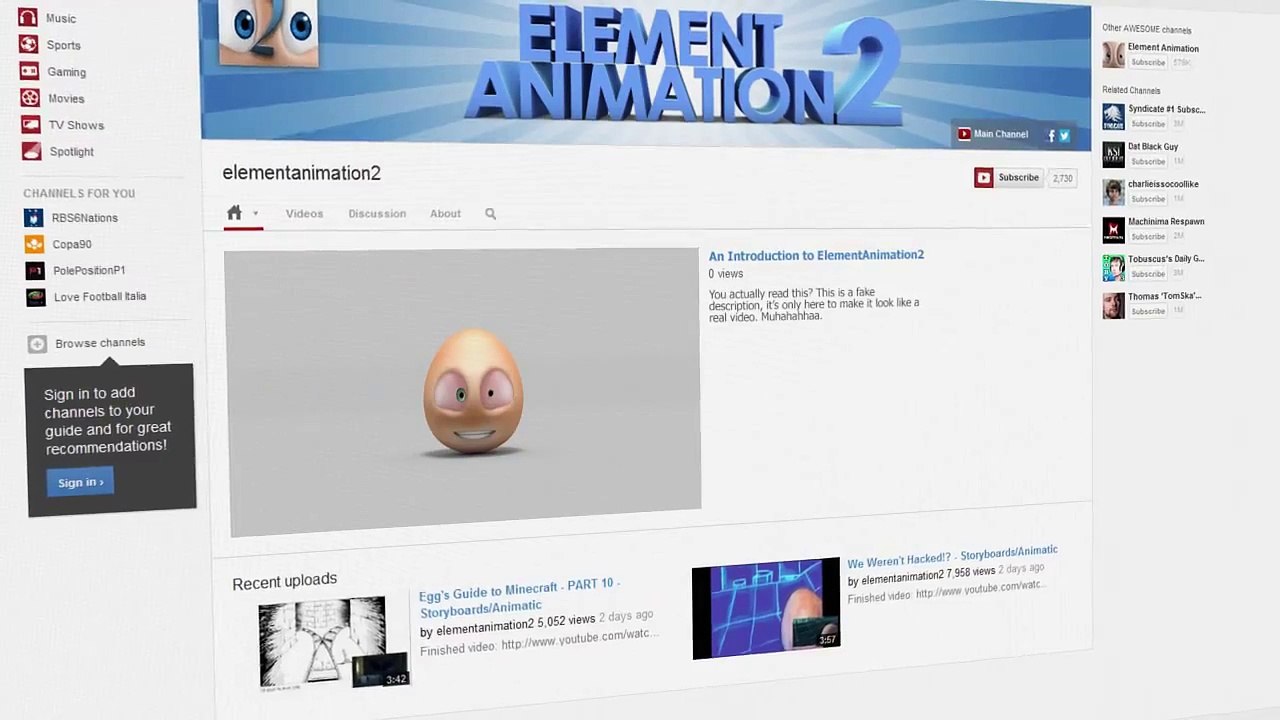Subscribe to Thomas 'TomSka' channel
The image size is (1280, 720).
1148,311
